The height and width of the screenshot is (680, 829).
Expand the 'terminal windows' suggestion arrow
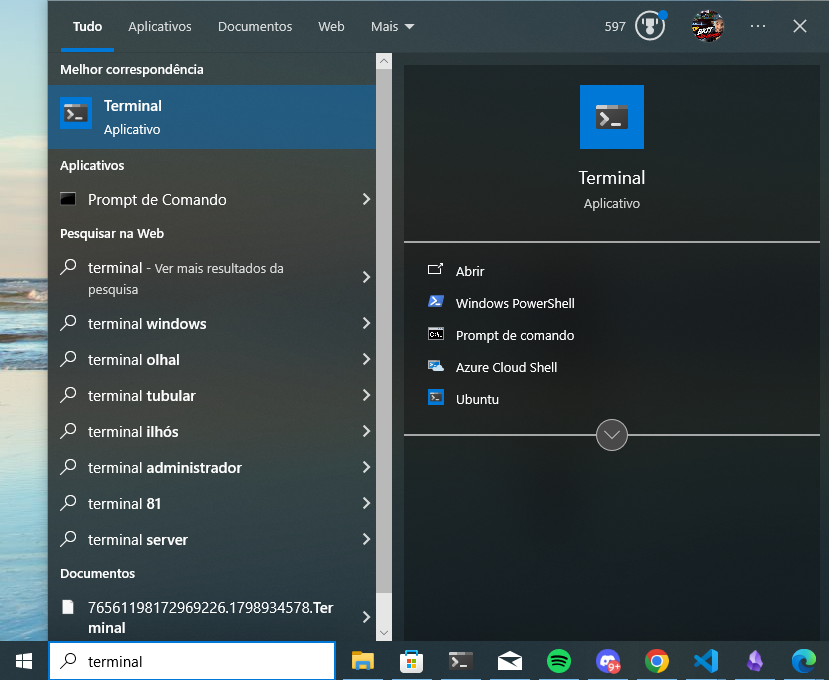click(366, 324)
